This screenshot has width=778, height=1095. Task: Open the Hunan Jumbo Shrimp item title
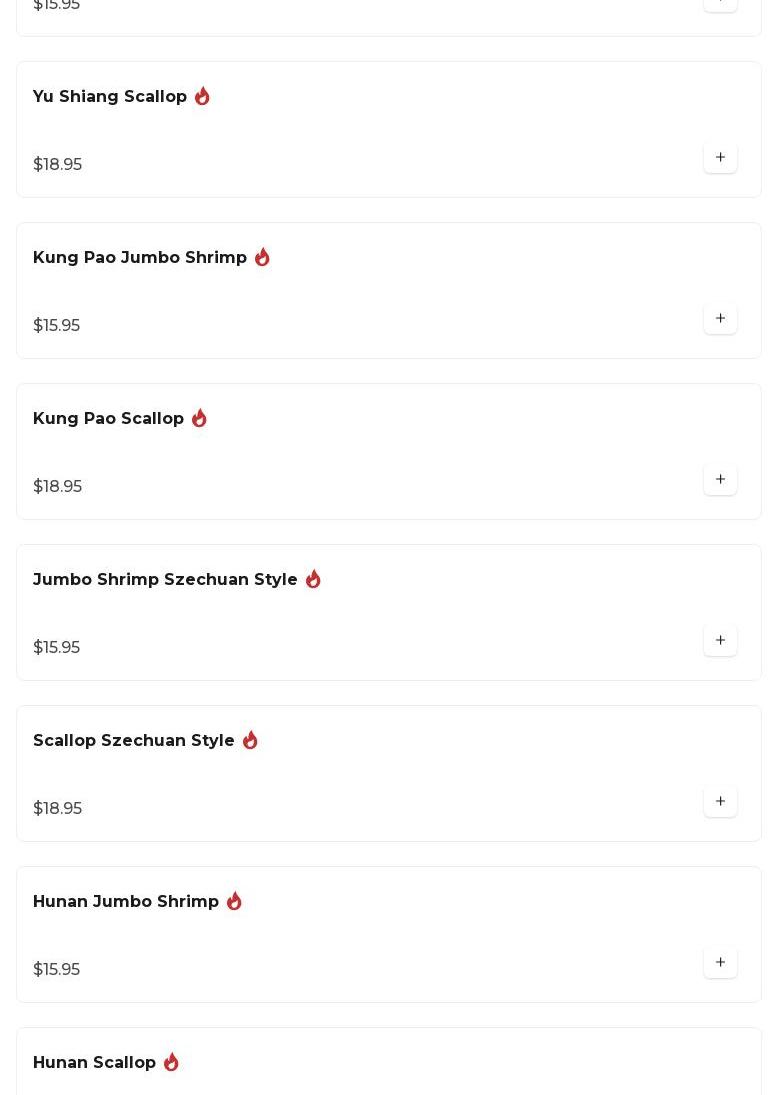coord(126,902)
